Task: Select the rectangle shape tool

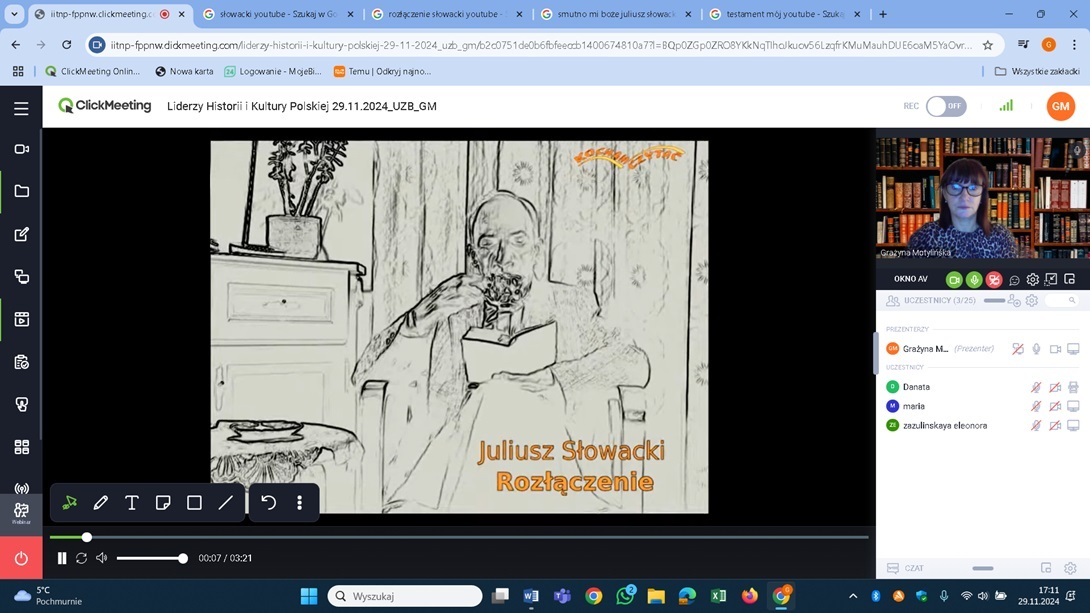Action: [x=194, y=502]
